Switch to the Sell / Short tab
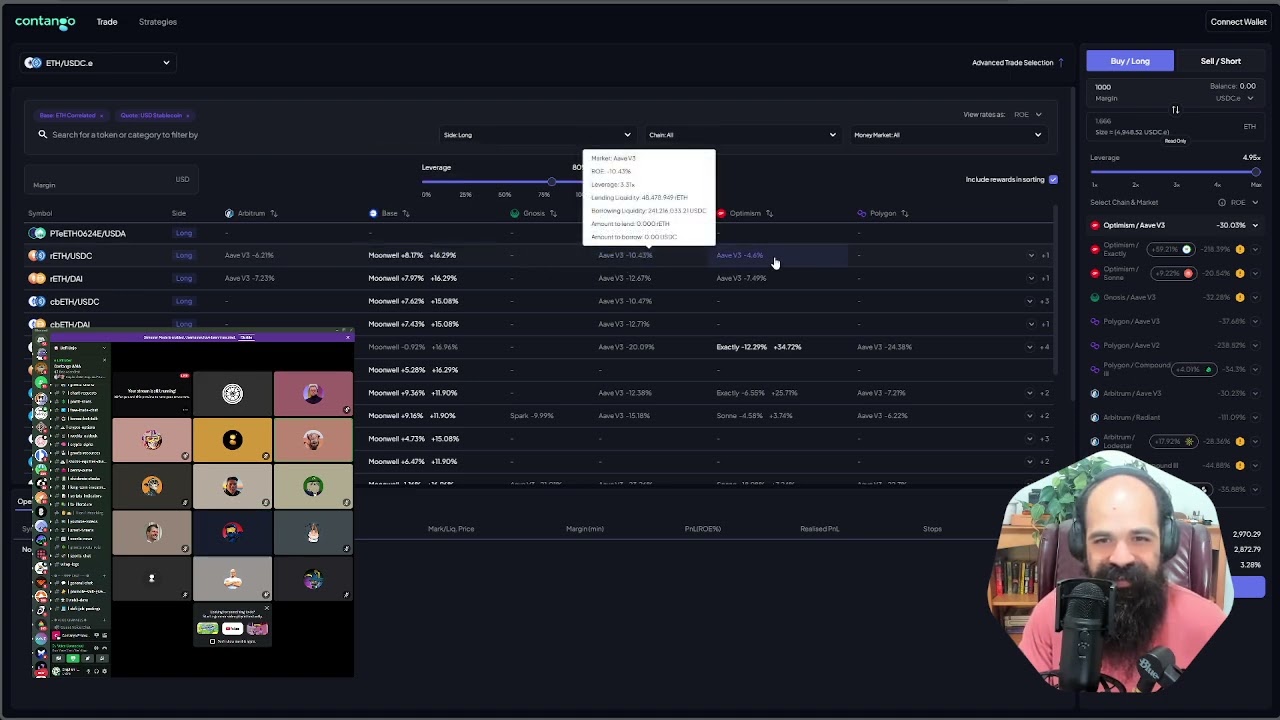Viewport: 1280px width, 720px height. point(1221,61)
